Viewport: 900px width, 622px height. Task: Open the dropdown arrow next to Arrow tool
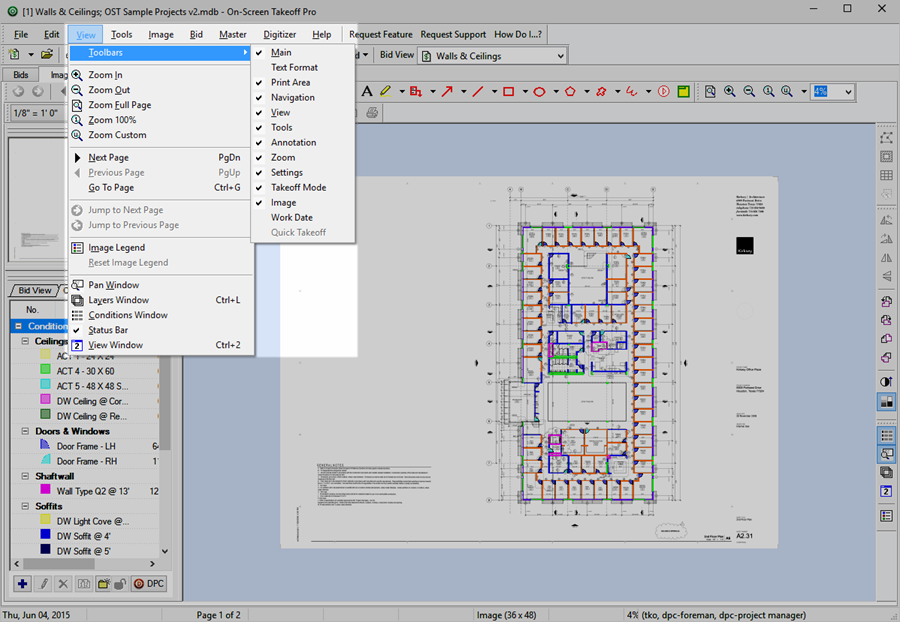(x=463, y=91)
